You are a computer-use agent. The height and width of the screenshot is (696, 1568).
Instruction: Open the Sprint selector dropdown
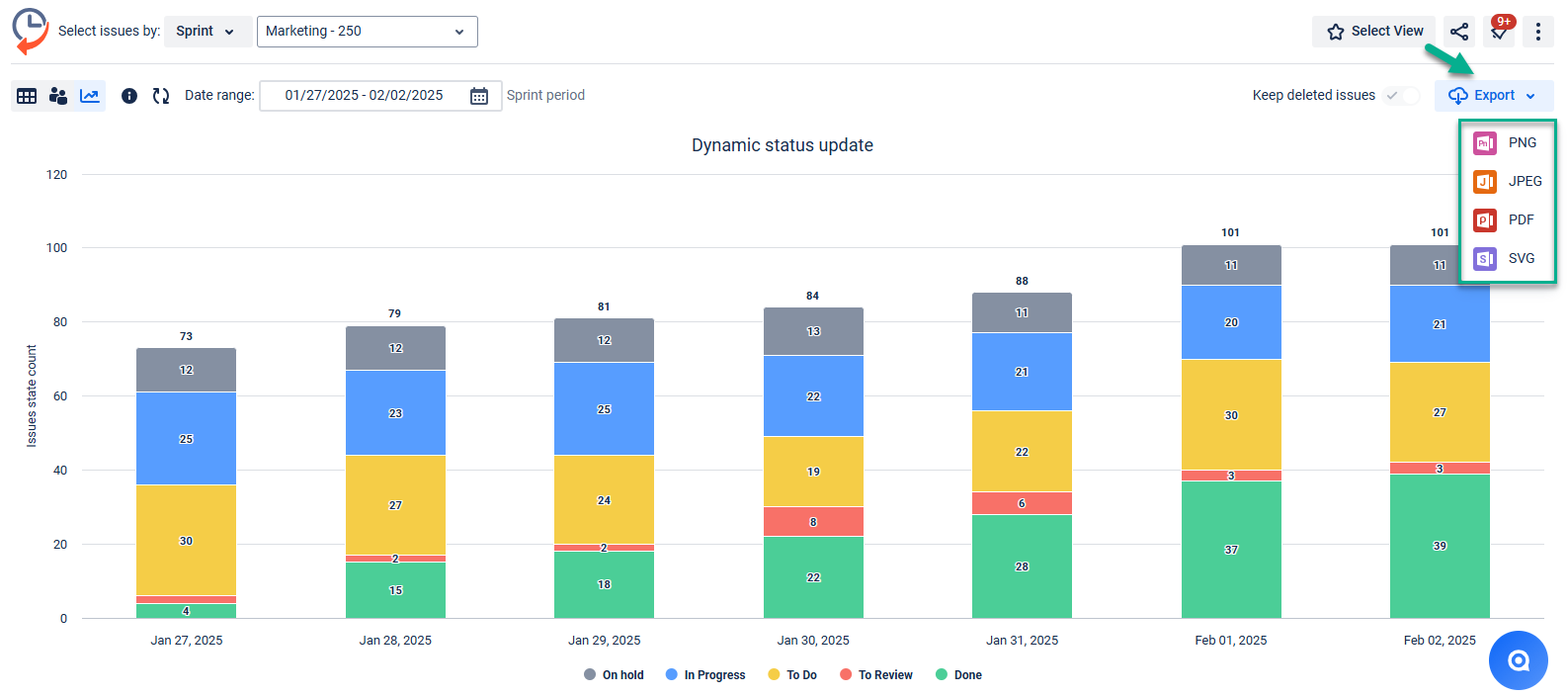206,32
